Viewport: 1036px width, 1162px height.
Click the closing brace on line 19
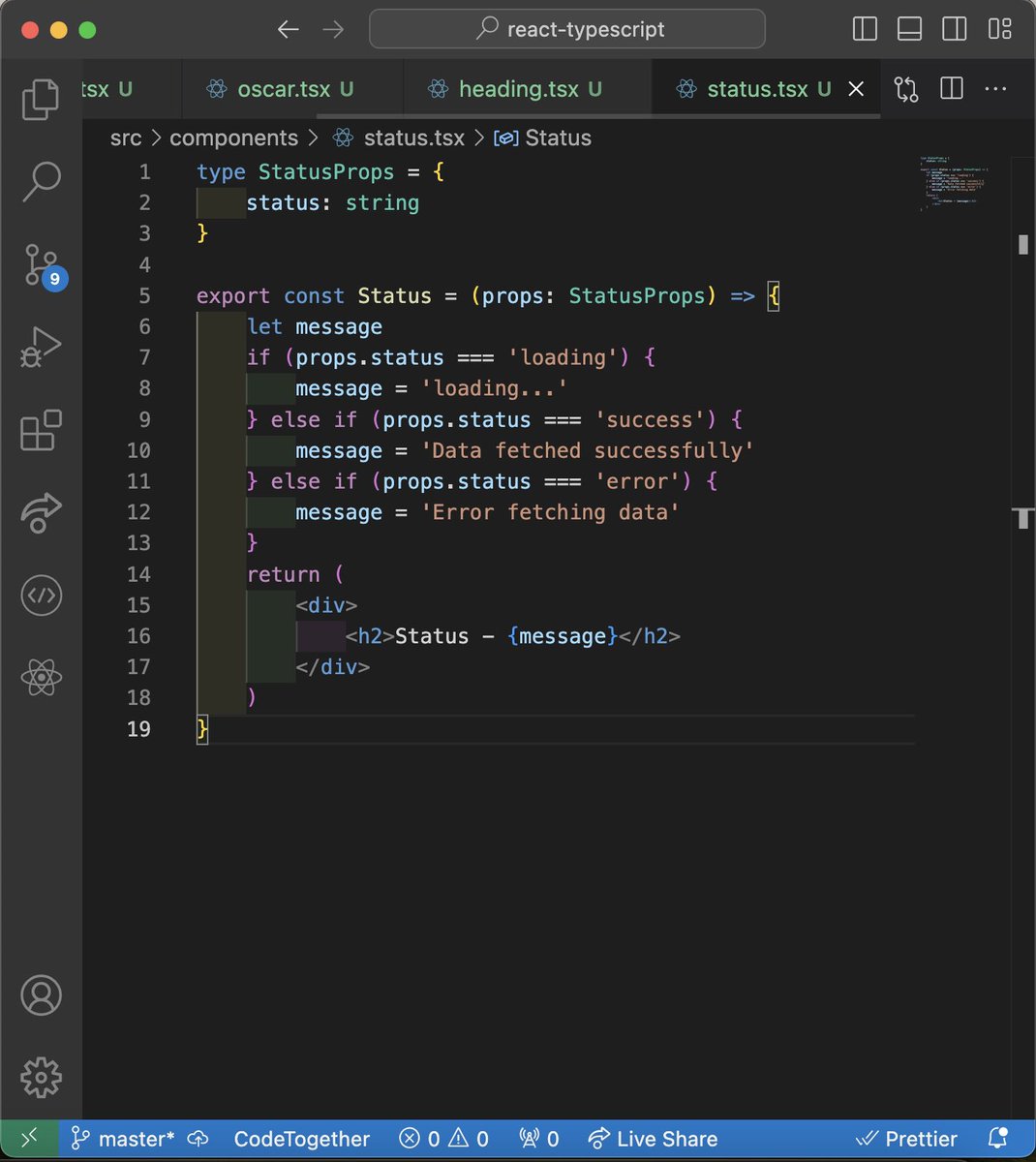[202, 728]
